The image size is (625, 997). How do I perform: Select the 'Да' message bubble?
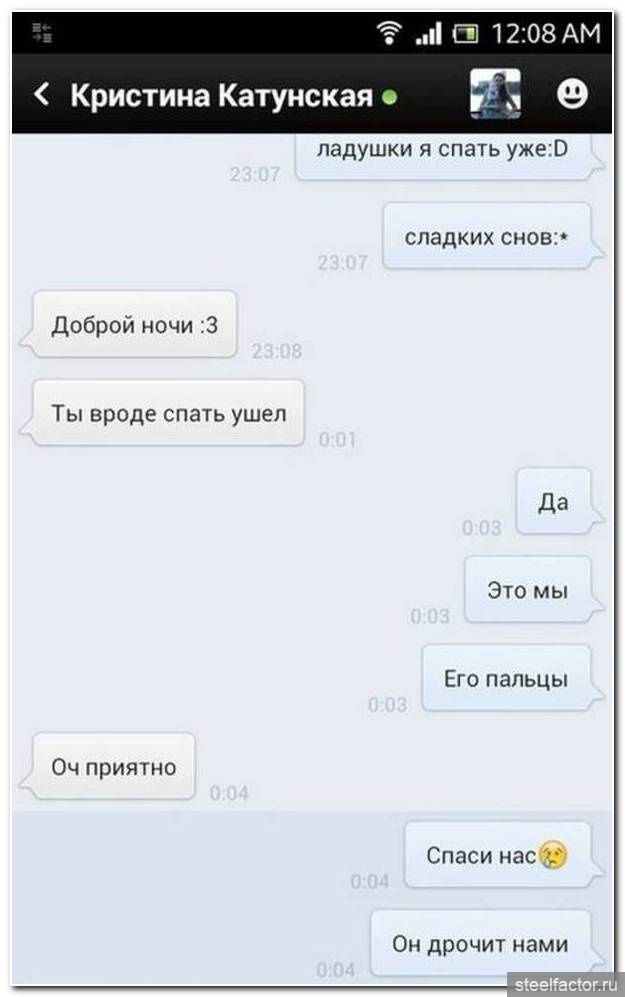coord(553,502)
